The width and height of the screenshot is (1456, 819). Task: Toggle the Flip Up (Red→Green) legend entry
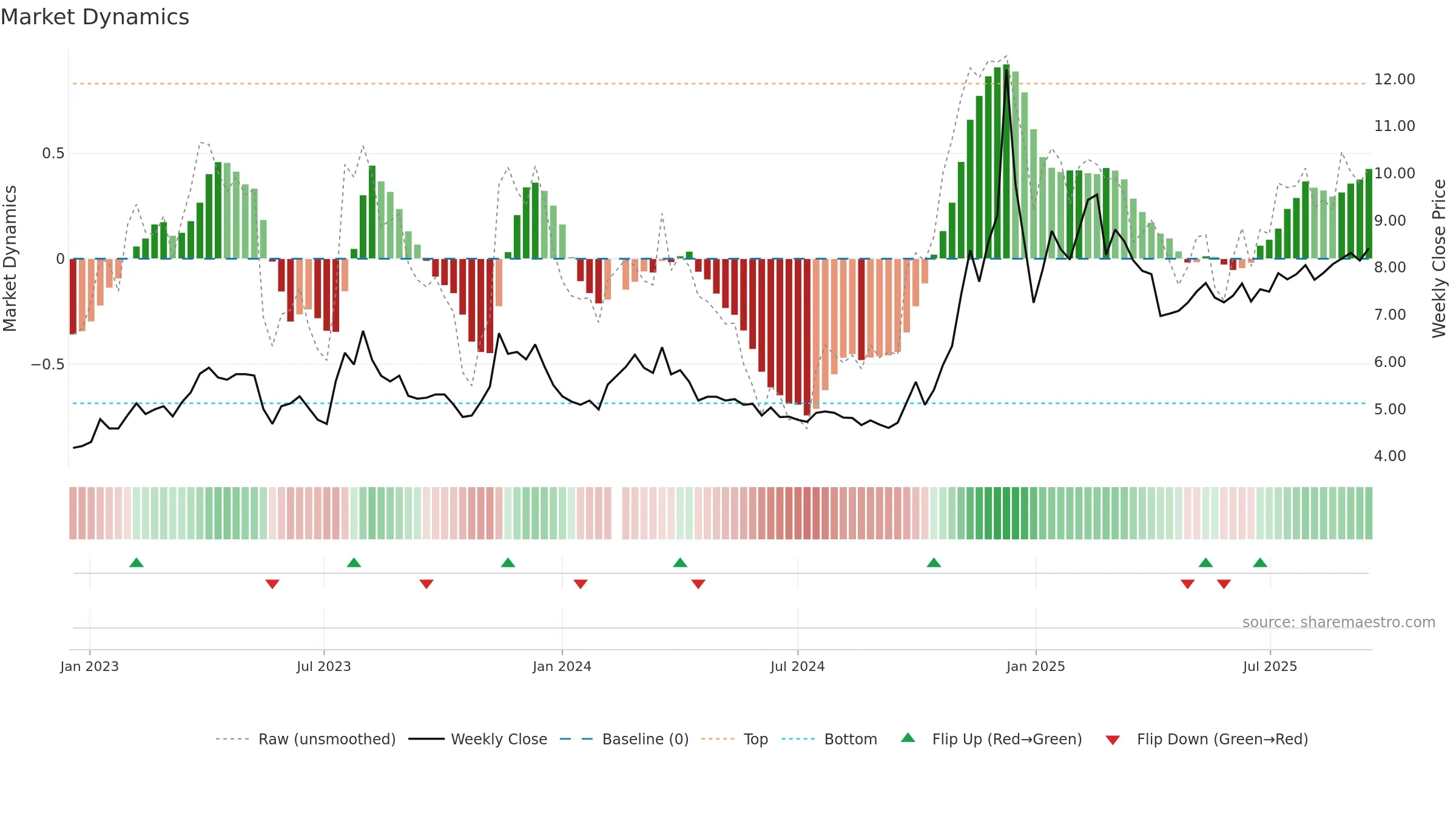(991, 739)
